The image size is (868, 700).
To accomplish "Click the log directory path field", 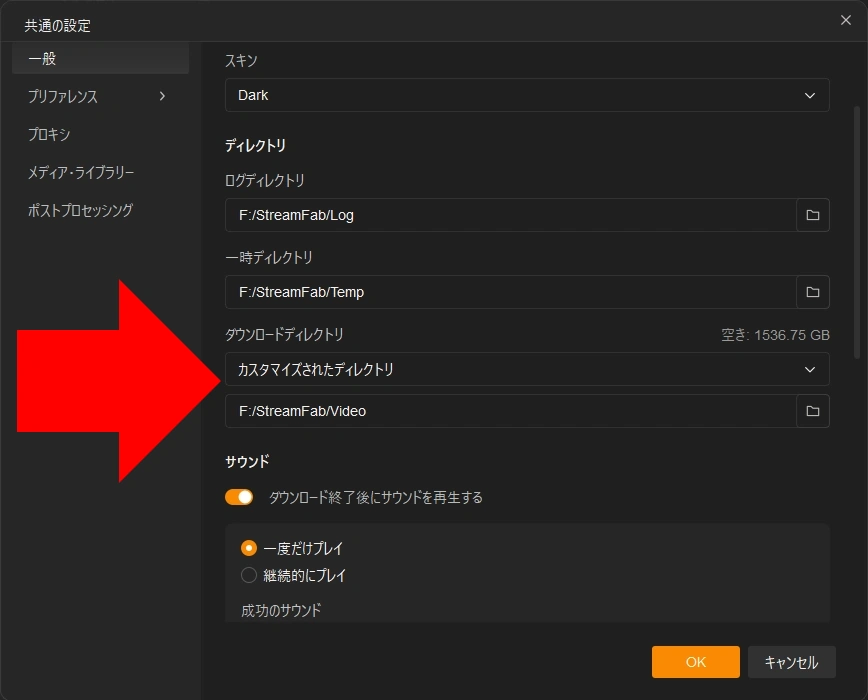I will [x=500, y=215].
